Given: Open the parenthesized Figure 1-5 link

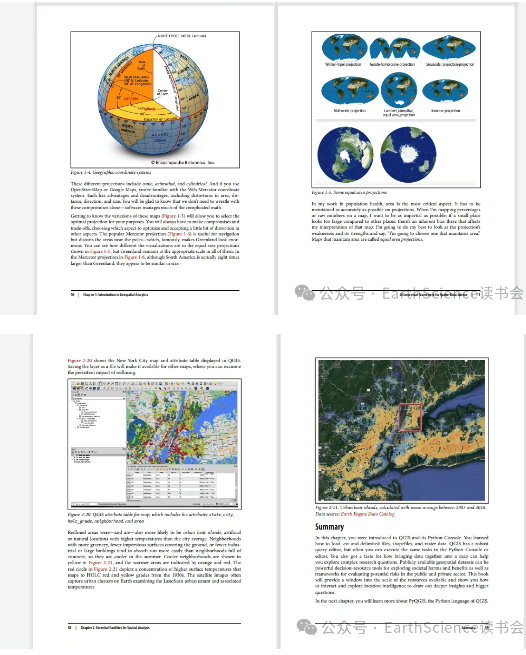Looking at the screenshot, I should pos(173,216).
